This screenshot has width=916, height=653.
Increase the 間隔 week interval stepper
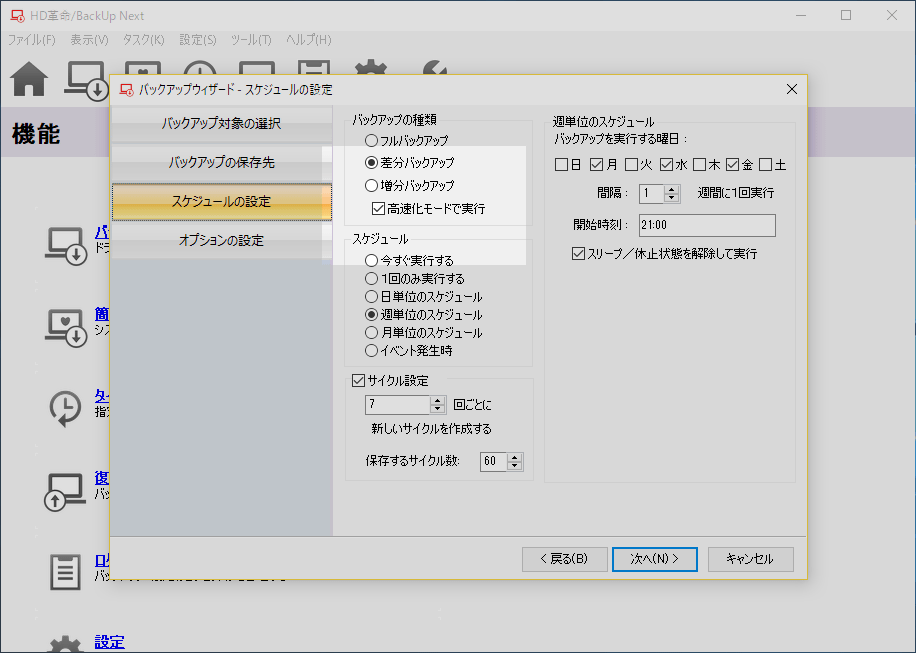tap(672, 189)
